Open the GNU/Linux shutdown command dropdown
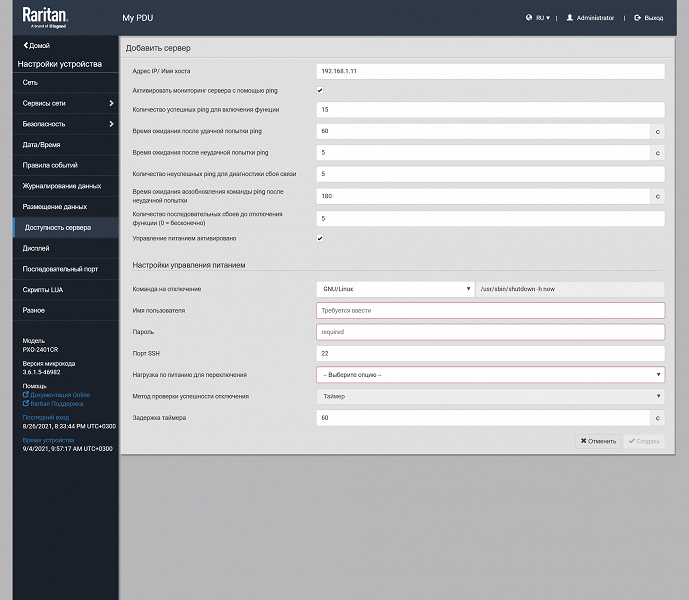 [395, 289]
